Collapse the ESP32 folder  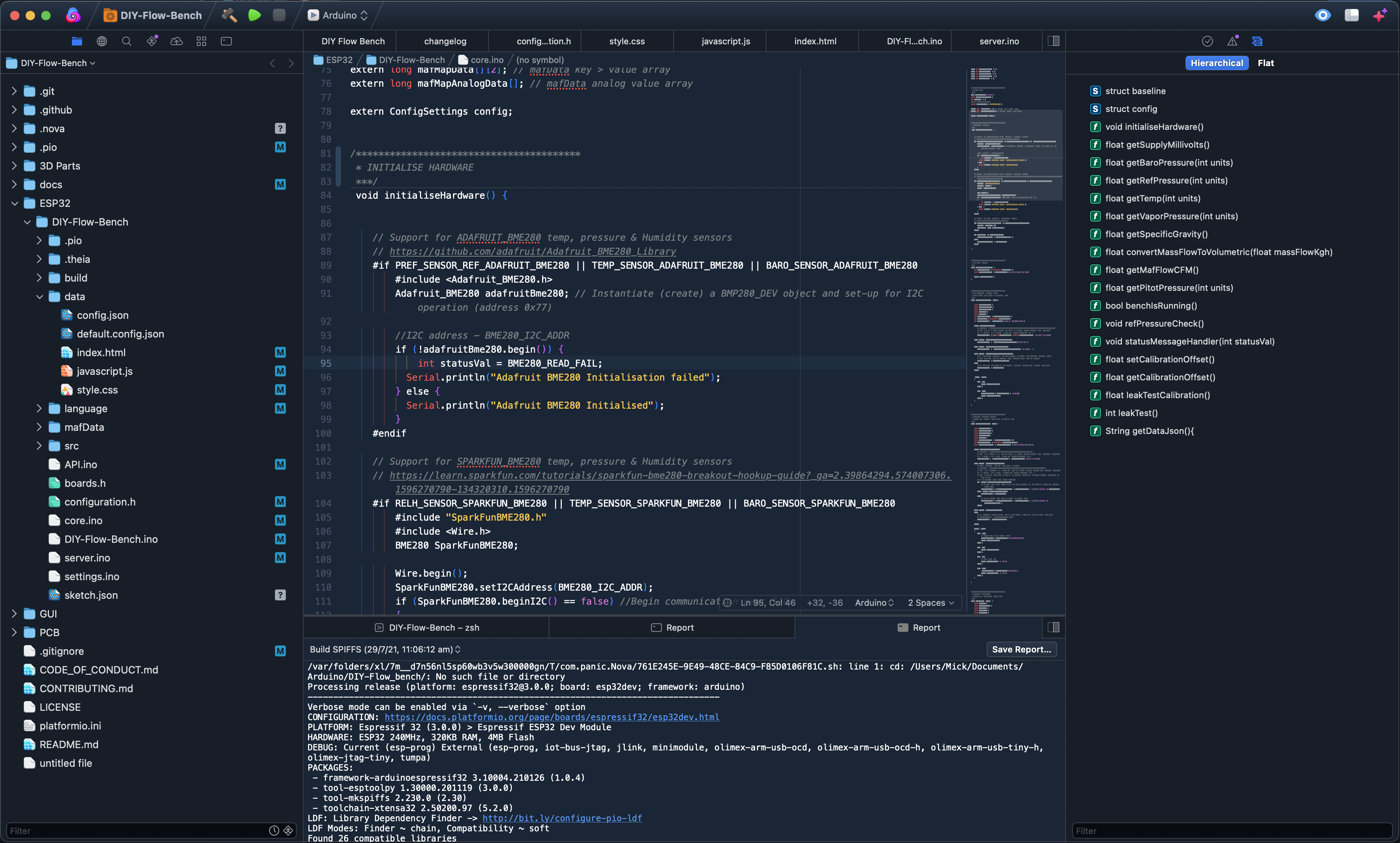click(15, 203)
